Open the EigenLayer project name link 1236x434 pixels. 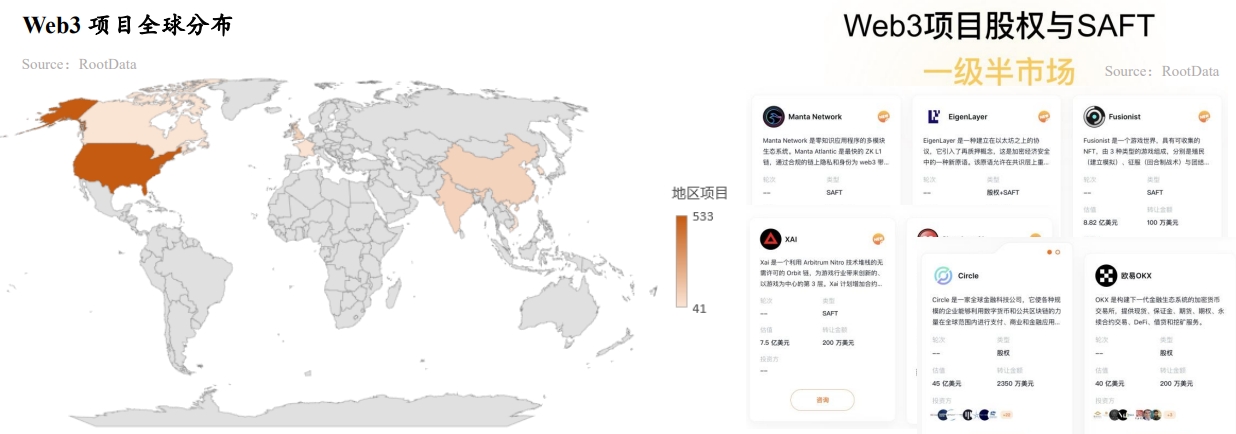tap(969, 117)
